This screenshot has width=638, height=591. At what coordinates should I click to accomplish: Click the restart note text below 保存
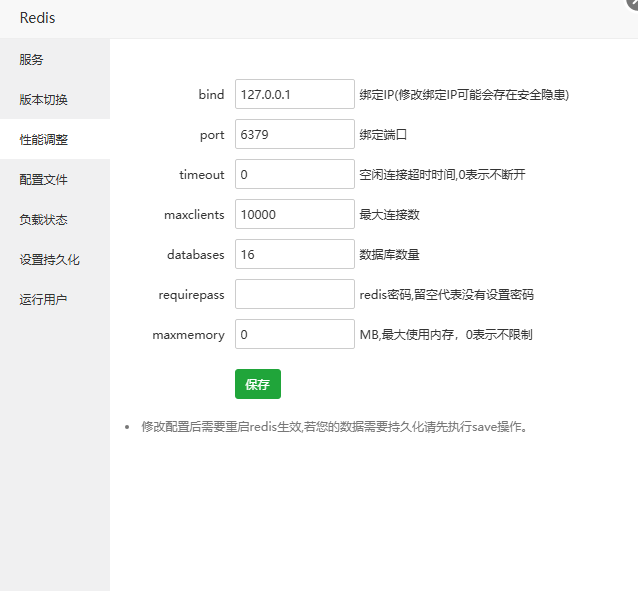pos(334,427)
